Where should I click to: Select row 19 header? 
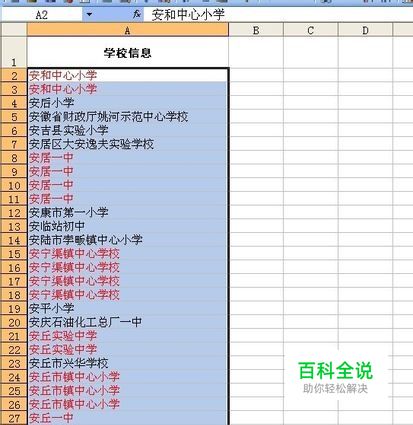(x=13, y=308)
